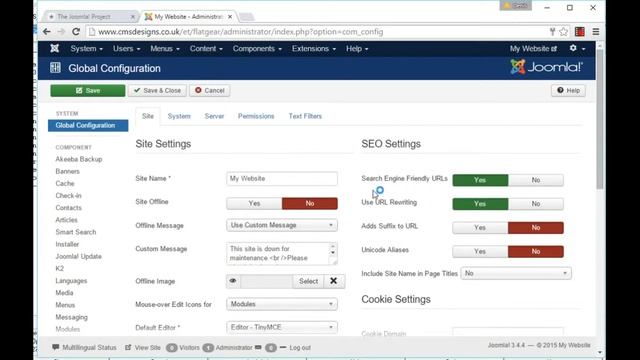Click the Global Configuration header icon
Viewport: 640px width, 360px height.
point(55,68)
